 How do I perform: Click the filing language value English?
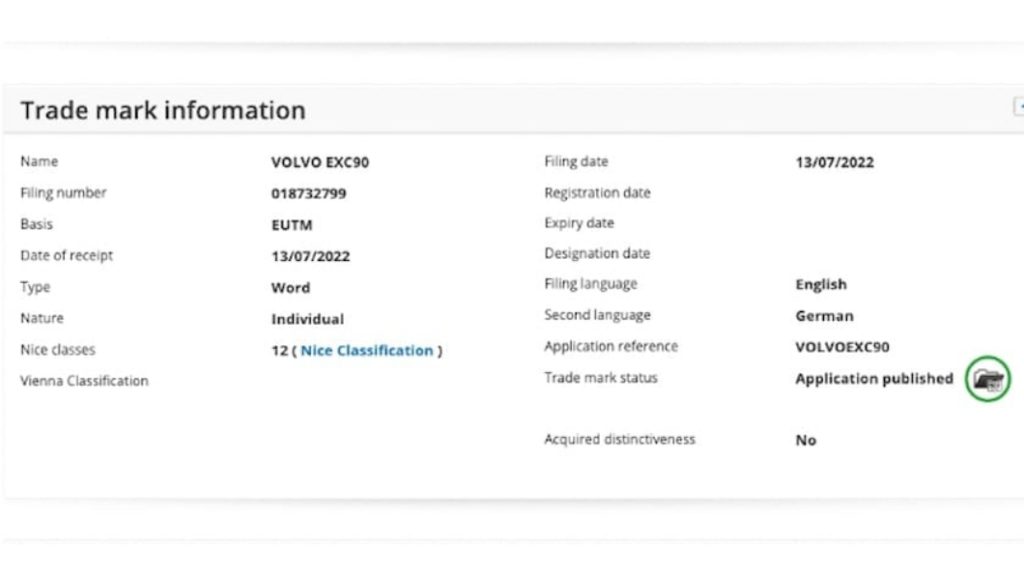(x=821, y=285)
